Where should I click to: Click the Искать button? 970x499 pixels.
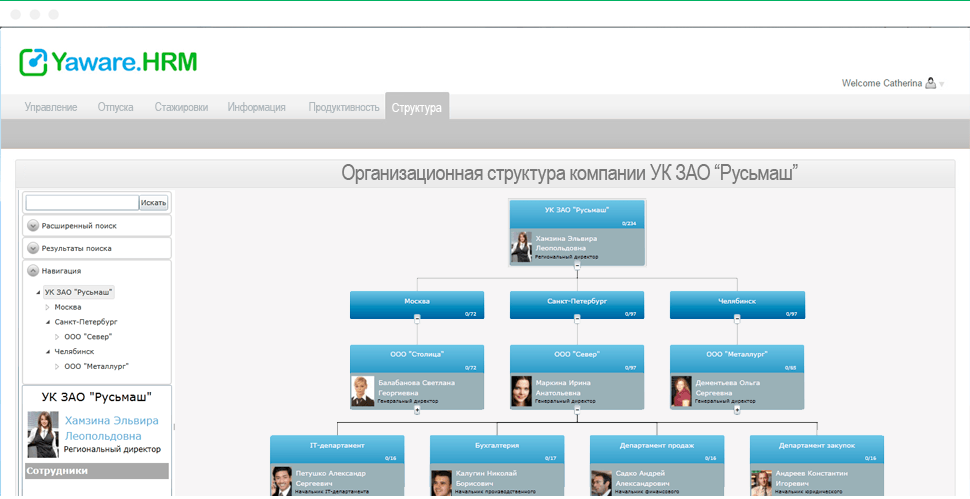[x=153, y=203]
